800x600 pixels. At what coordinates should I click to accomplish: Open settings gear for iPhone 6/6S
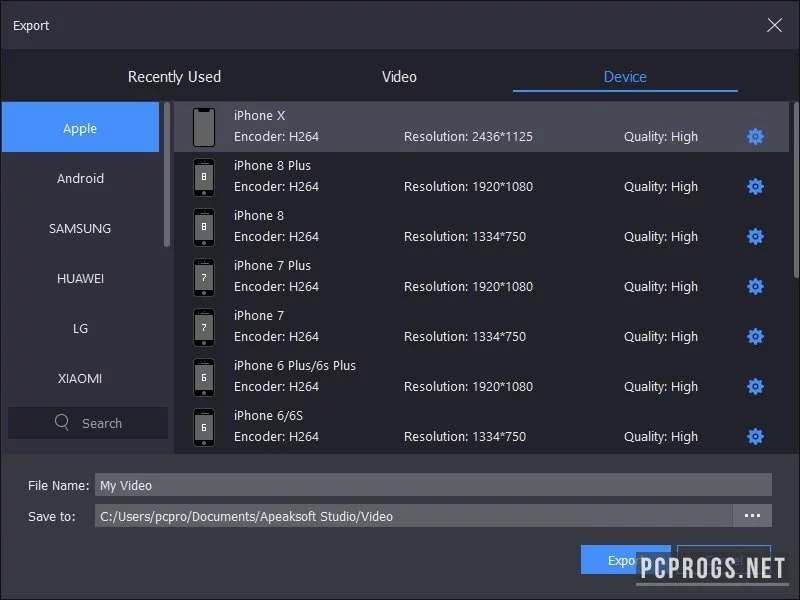coord(755,436)
